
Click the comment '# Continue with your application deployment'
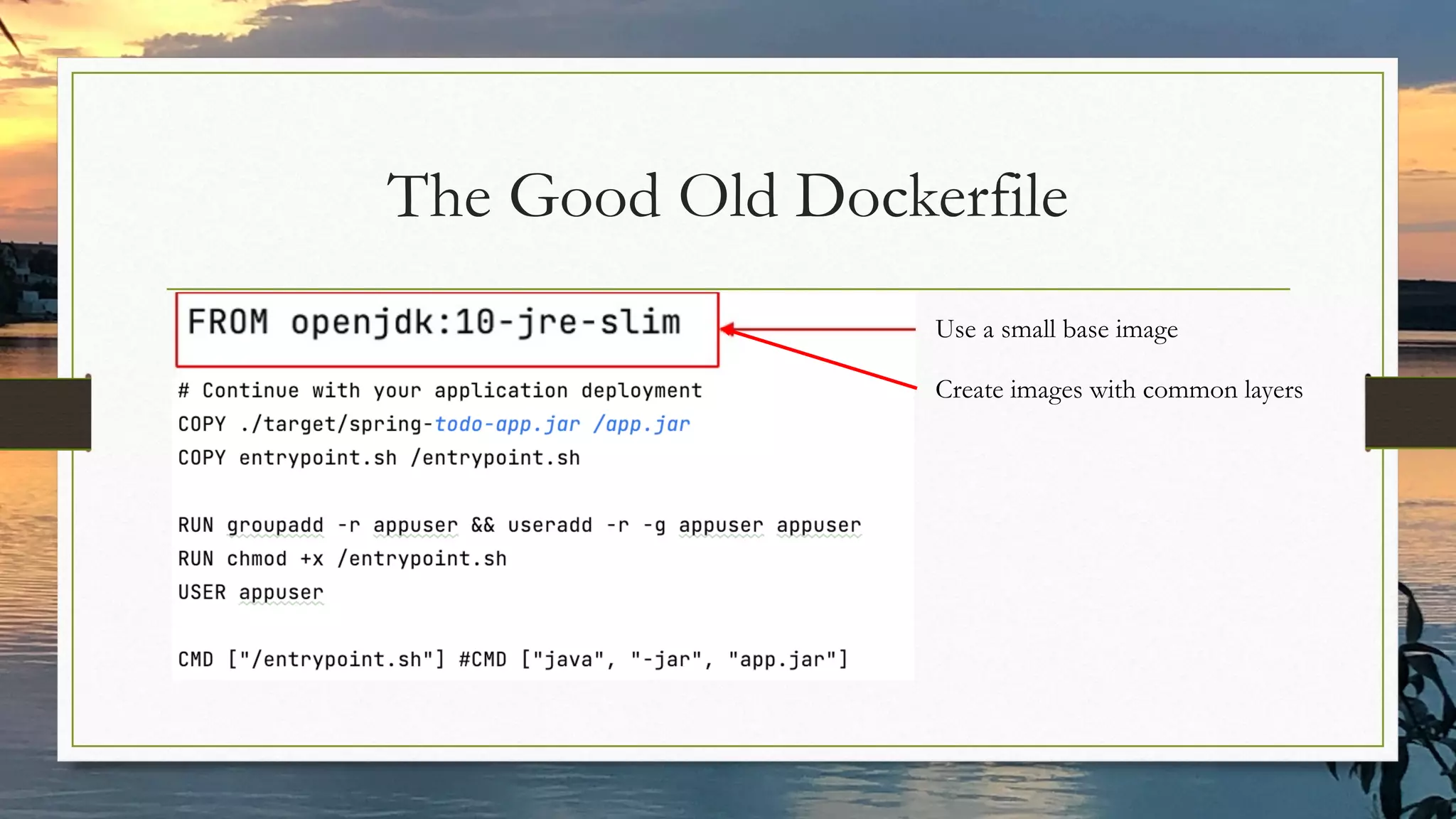[x=440, y=390]
